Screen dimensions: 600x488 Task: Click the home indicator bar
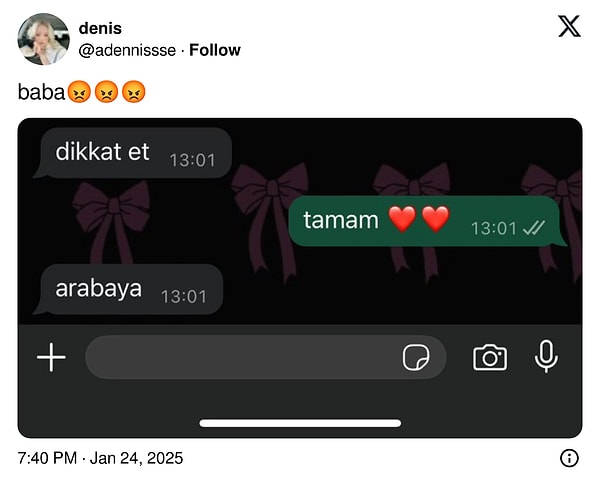(300, 423)
